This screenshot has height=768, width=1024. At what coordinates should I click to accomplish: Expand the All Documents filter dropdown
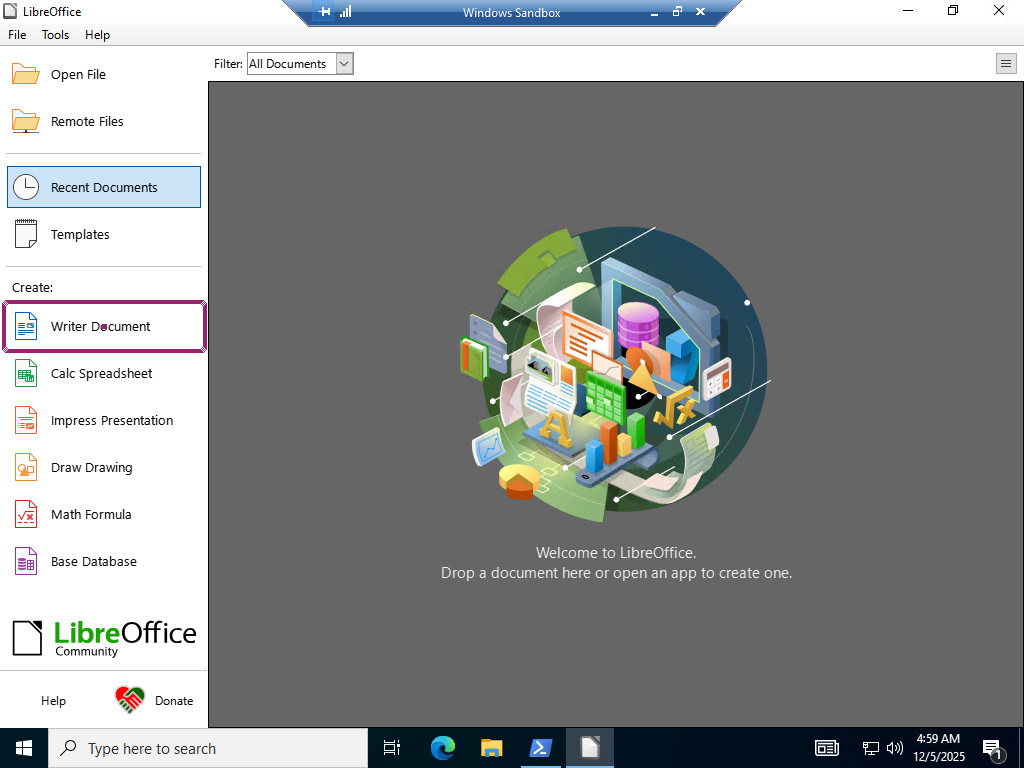(x=344, y=64)
